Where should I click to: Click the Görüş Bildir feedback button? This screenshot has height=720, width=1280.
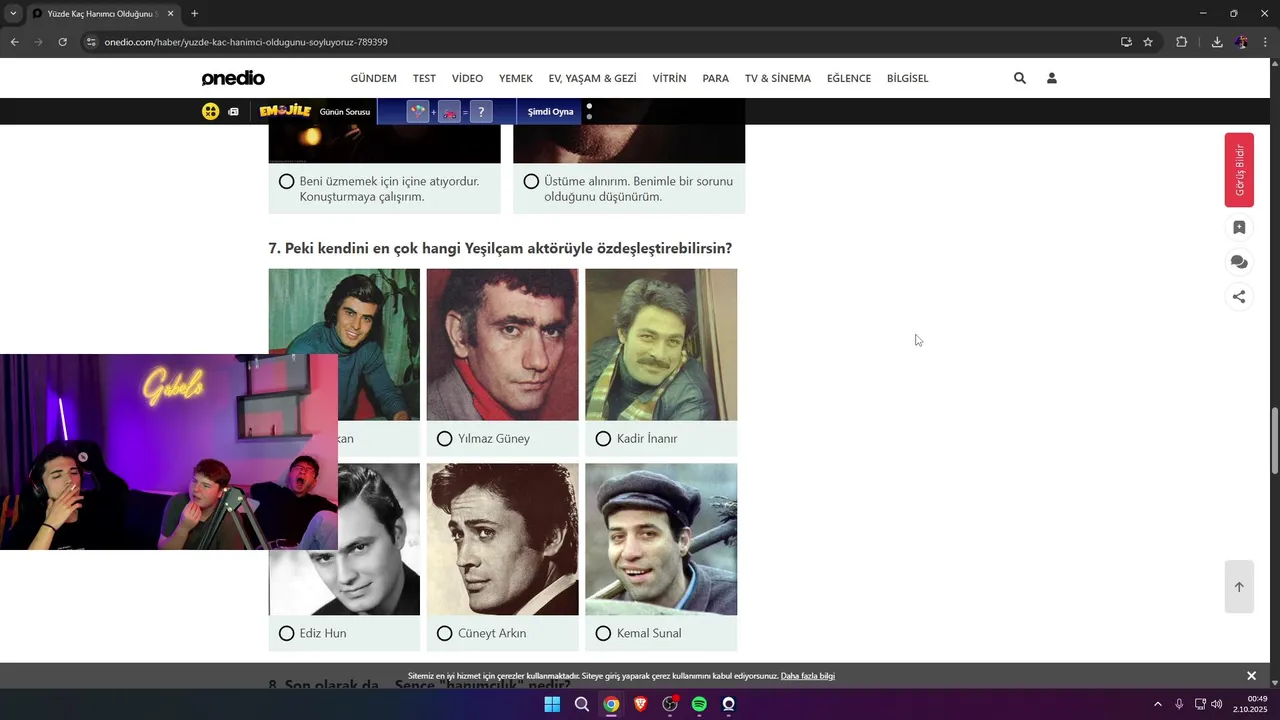click(x=1239, y=170)
